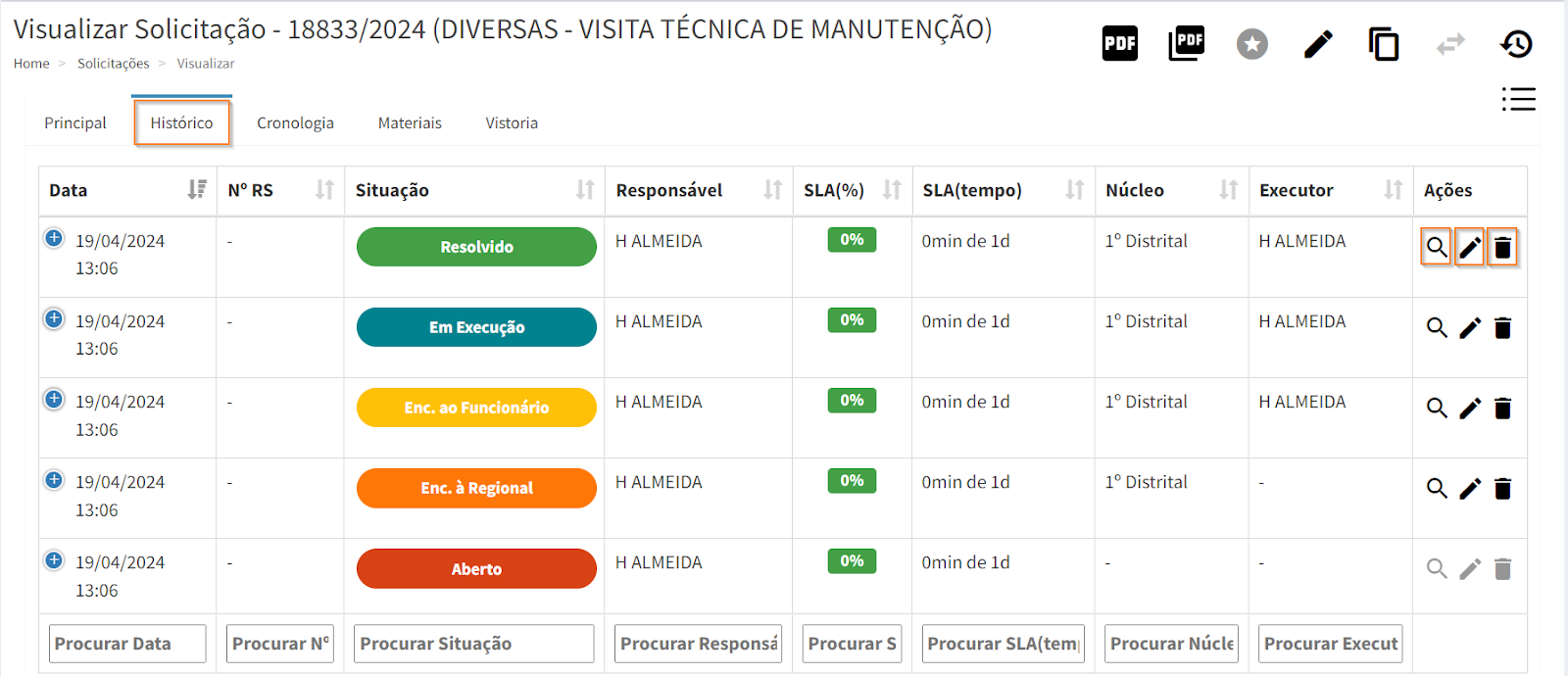Open the Materiais tab
This screenshot has width=1568, height=676.
[410, 123]
